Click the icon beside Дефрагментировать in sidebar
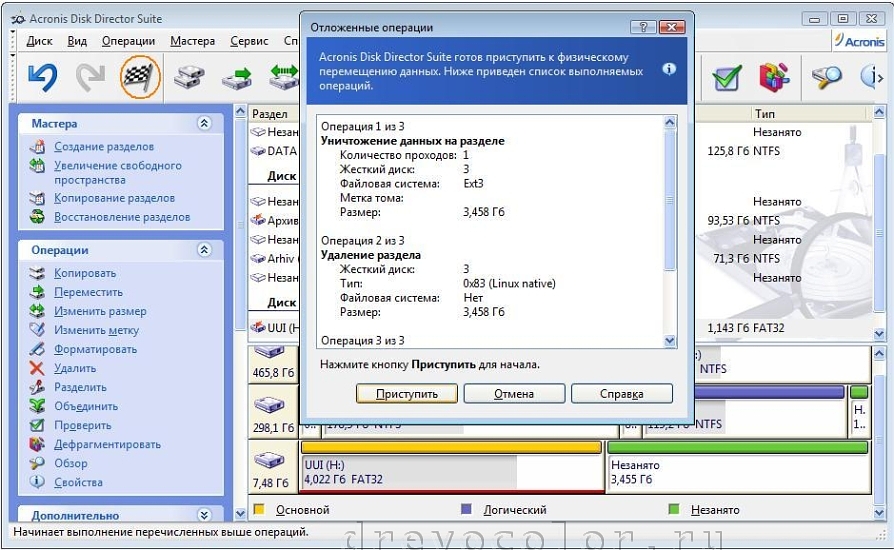The width and height of the screenshot is (894, 550). click(x=37, y=444)
